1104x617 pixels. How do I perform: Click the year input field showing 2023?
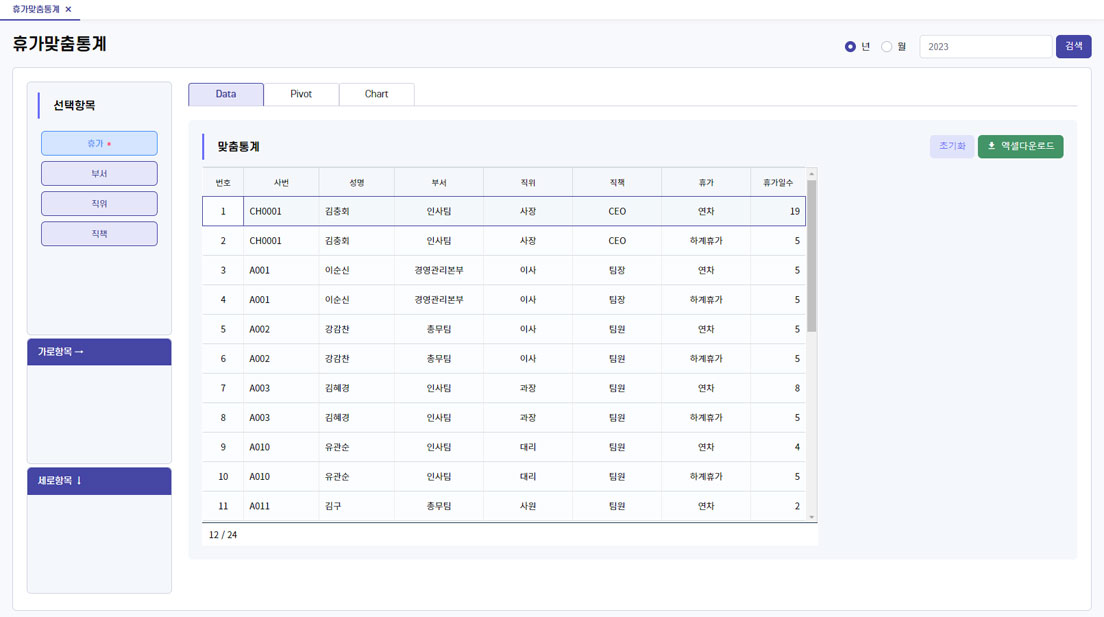coord(985,46)
